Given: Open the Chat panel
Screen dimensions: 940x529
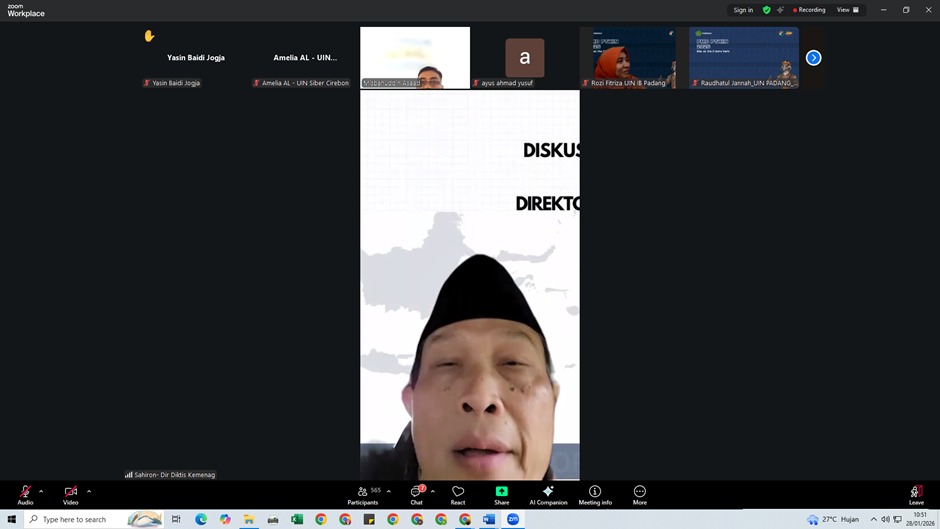Looking at the screenshot, I should [x=416, y=495].
